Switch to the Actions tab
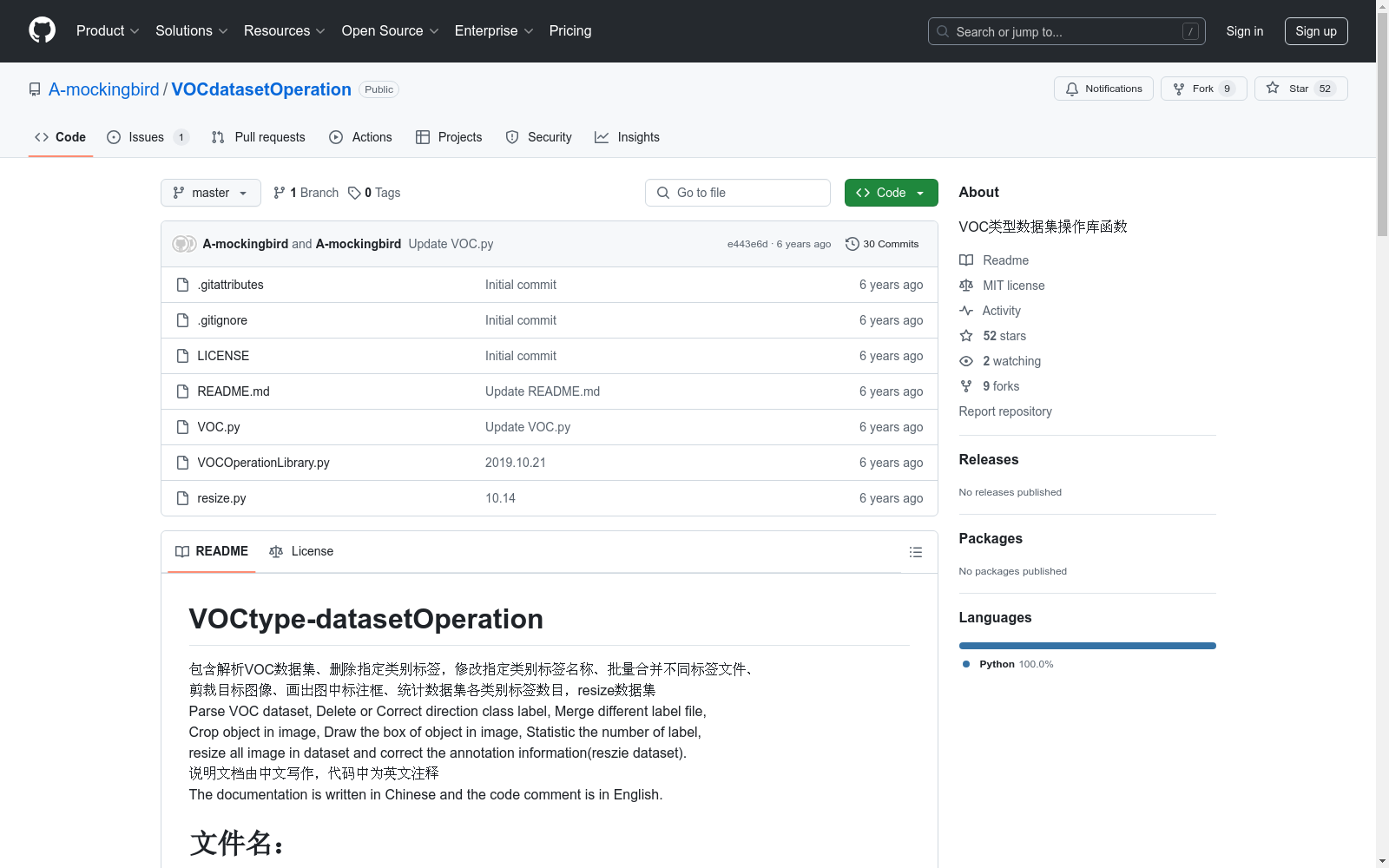Image resolution: width=1389 pixels, height=868 pixels. click(361, 137)
